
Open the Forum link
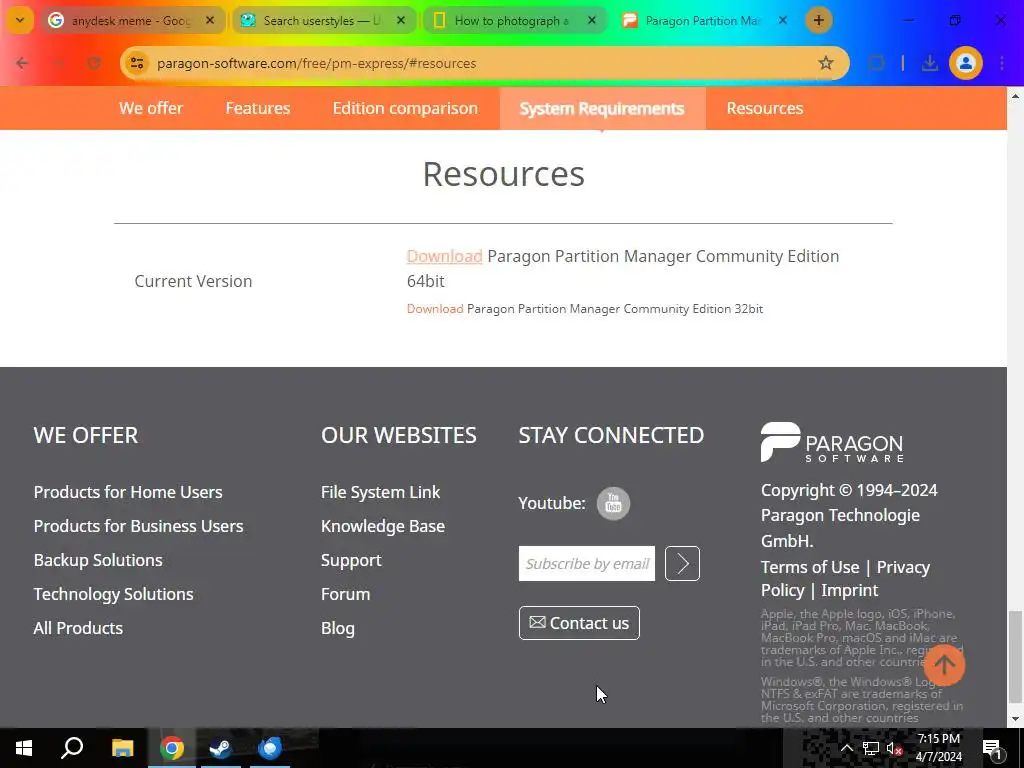coord(345,594)
